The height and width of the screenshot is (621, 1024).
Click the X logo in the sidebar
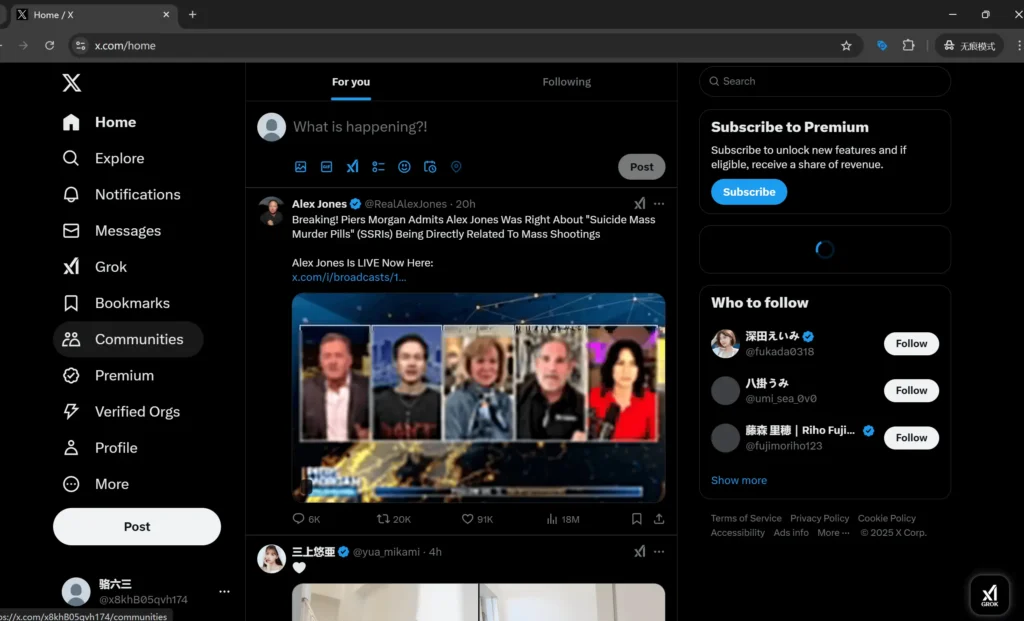coord(72,82)
